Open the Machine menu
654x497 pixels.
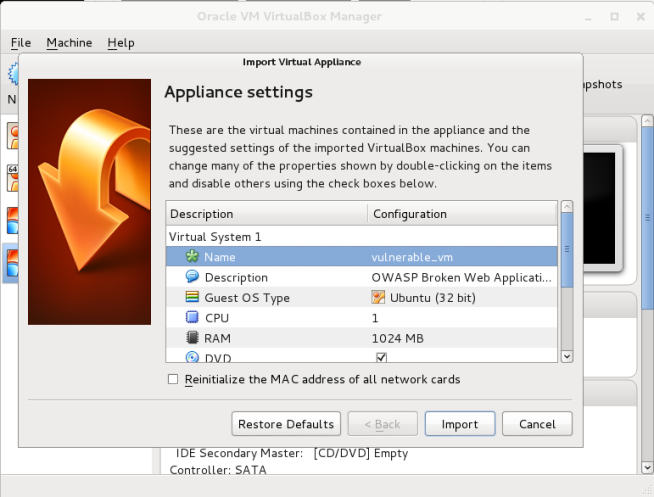69,43
